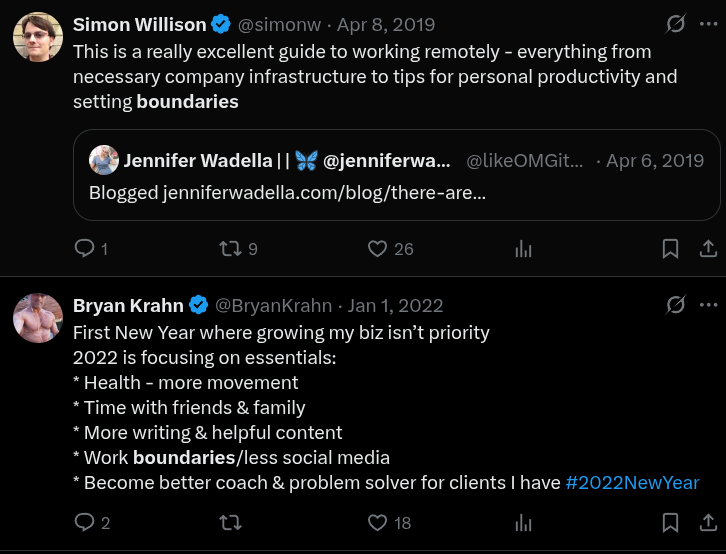
Task: Open the quoted Jennifer Wadella tweet
Action: [396, 175]
